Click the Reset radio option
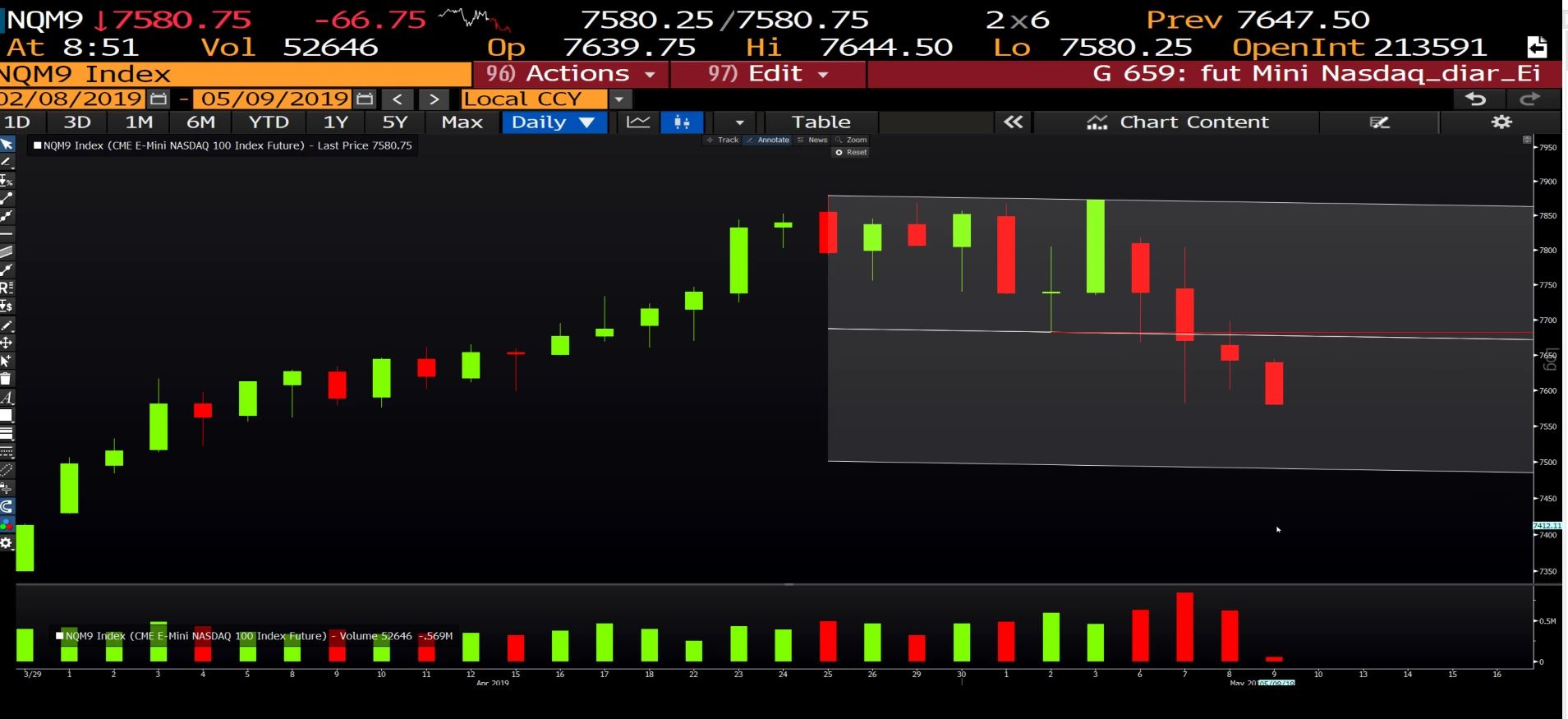 coord(851,152)
